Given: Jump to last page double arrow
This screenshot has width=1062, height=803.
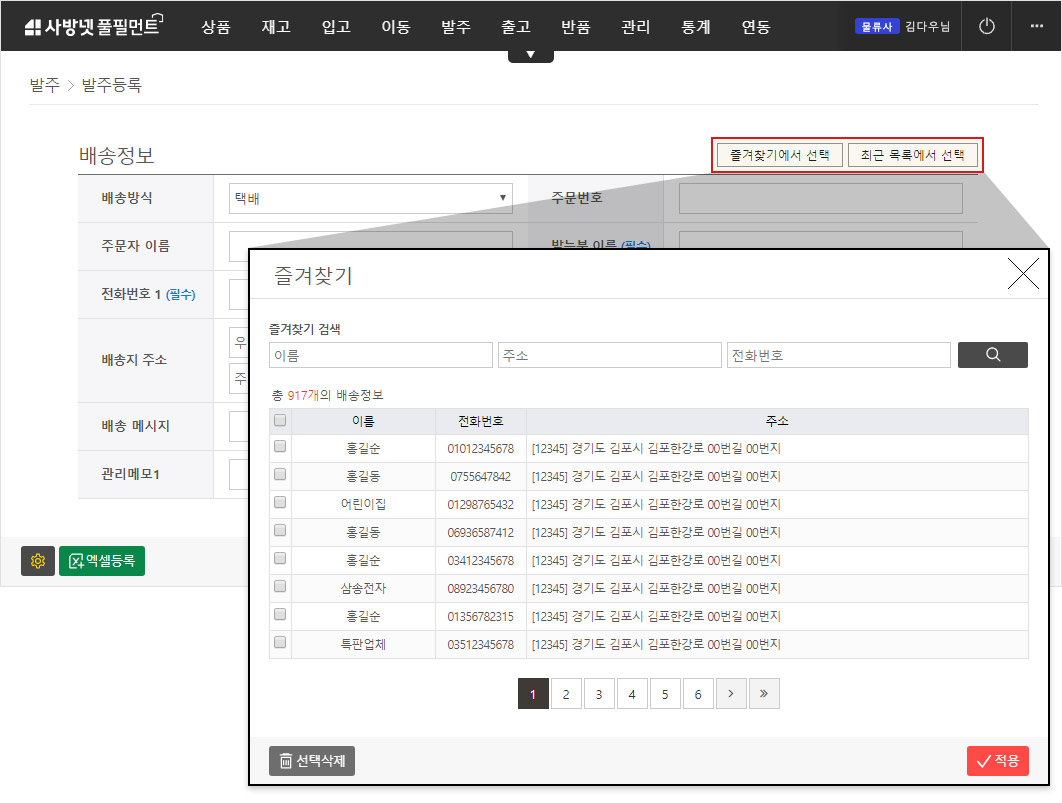Looking at the screenshot, I should tap(764, 693).
